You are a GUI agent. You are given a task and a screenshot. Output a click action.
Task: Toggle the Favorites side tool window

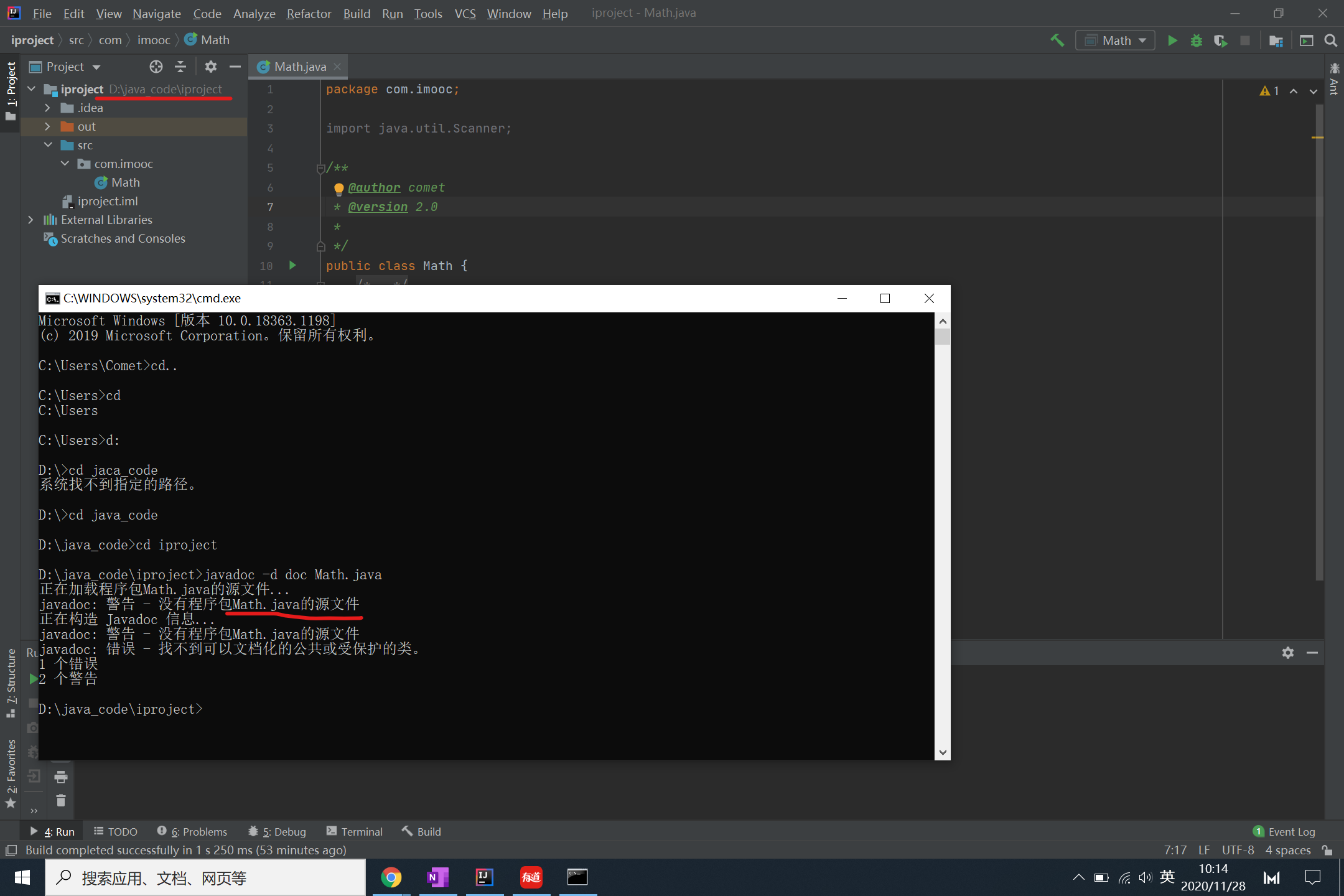coord(11,773)
